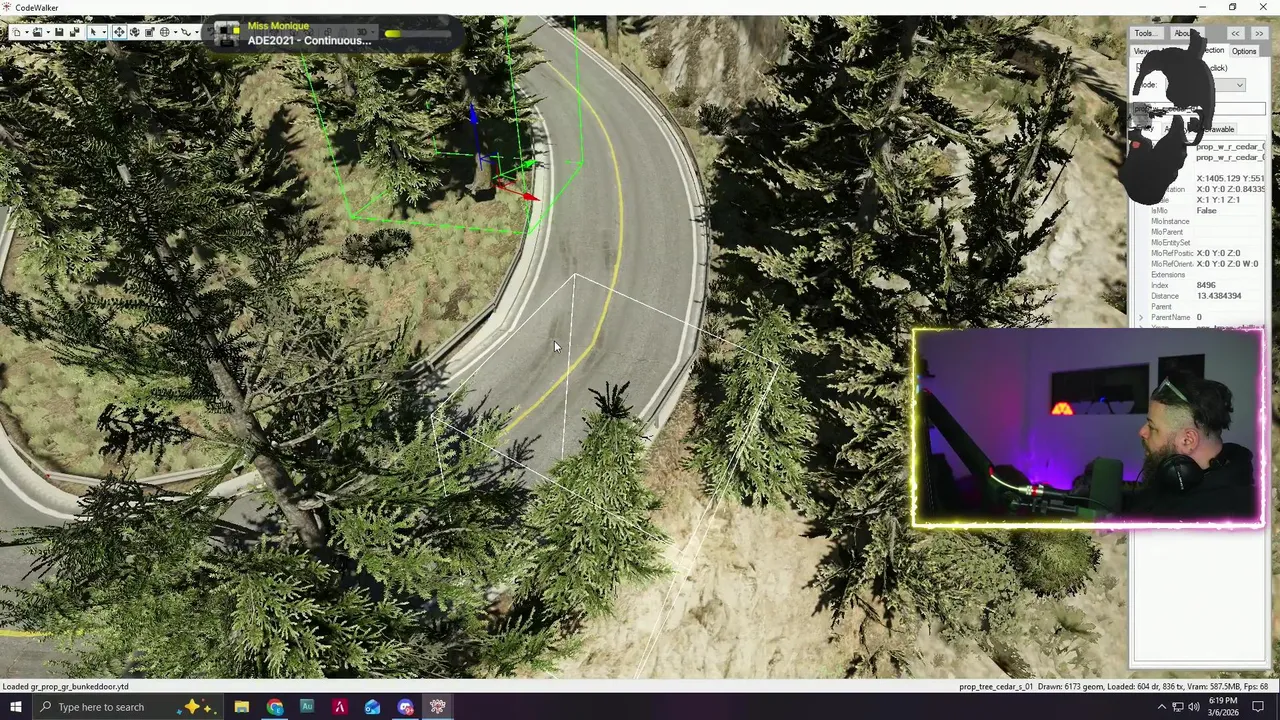Open the taskbar clock and date
Viewport: 1280px width, 720px height.
(1225, 707)
